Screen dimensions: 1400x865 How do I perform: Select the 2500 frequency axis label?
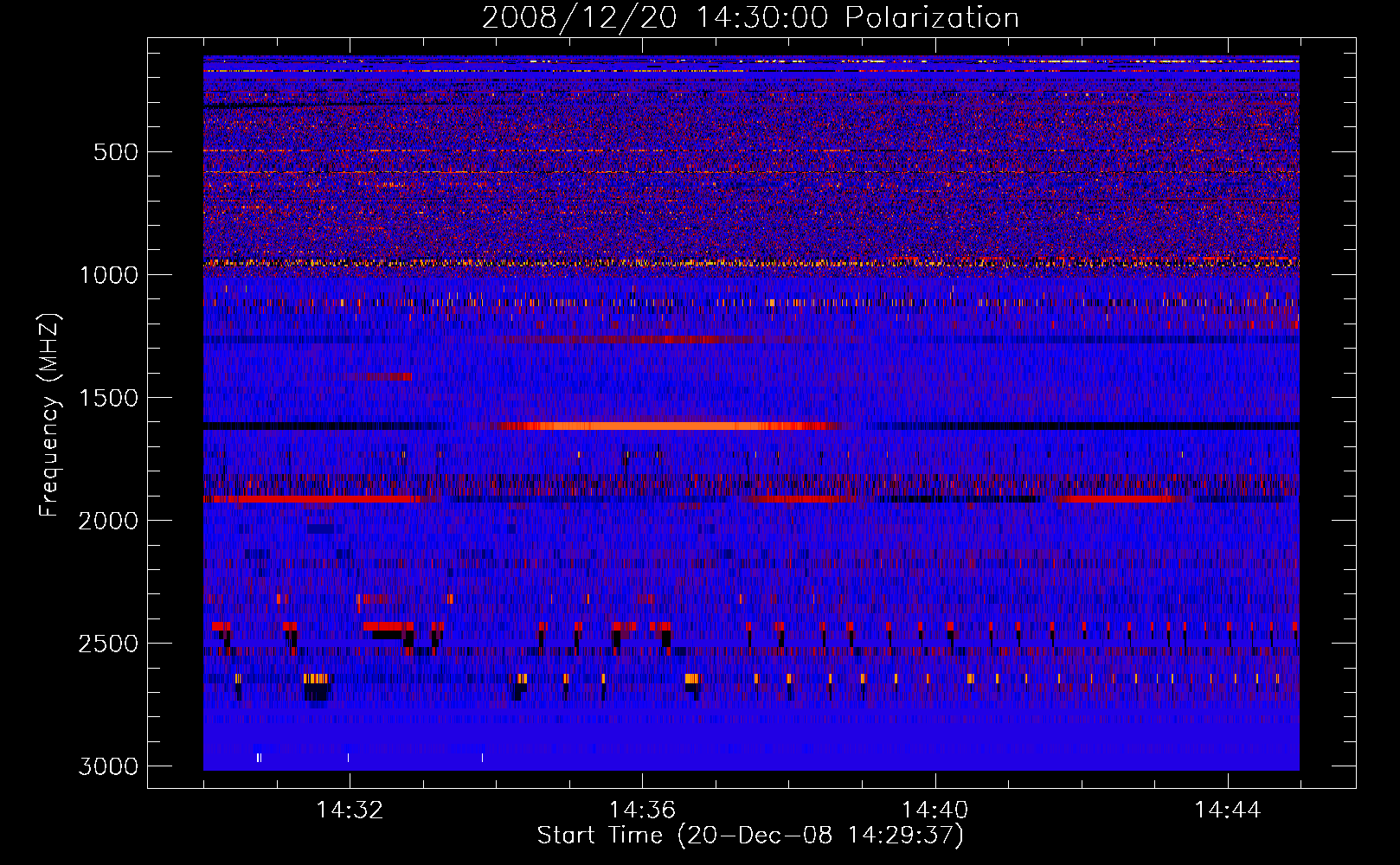[108, 644]
